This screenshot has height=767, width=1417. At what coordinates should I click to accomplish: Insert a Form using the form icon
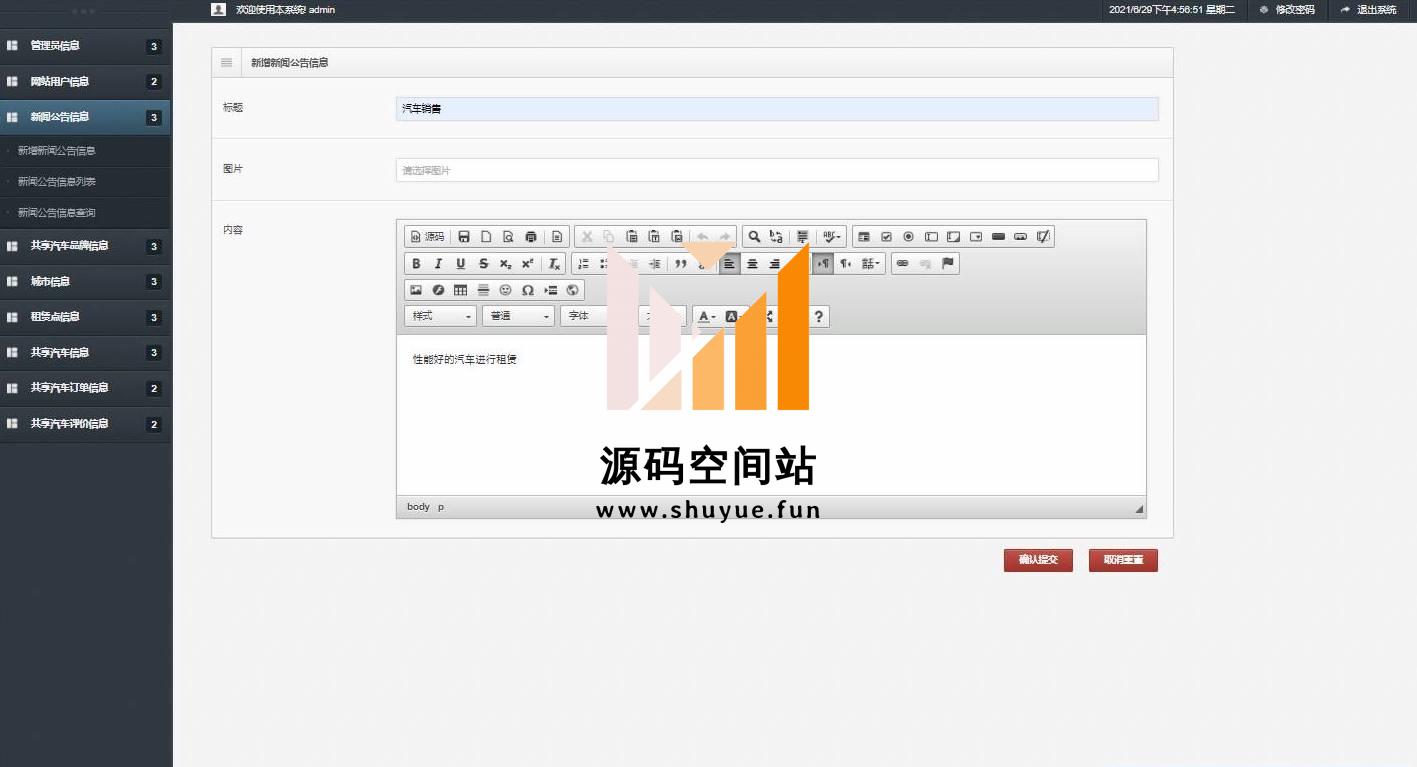[x=864, y=237]
